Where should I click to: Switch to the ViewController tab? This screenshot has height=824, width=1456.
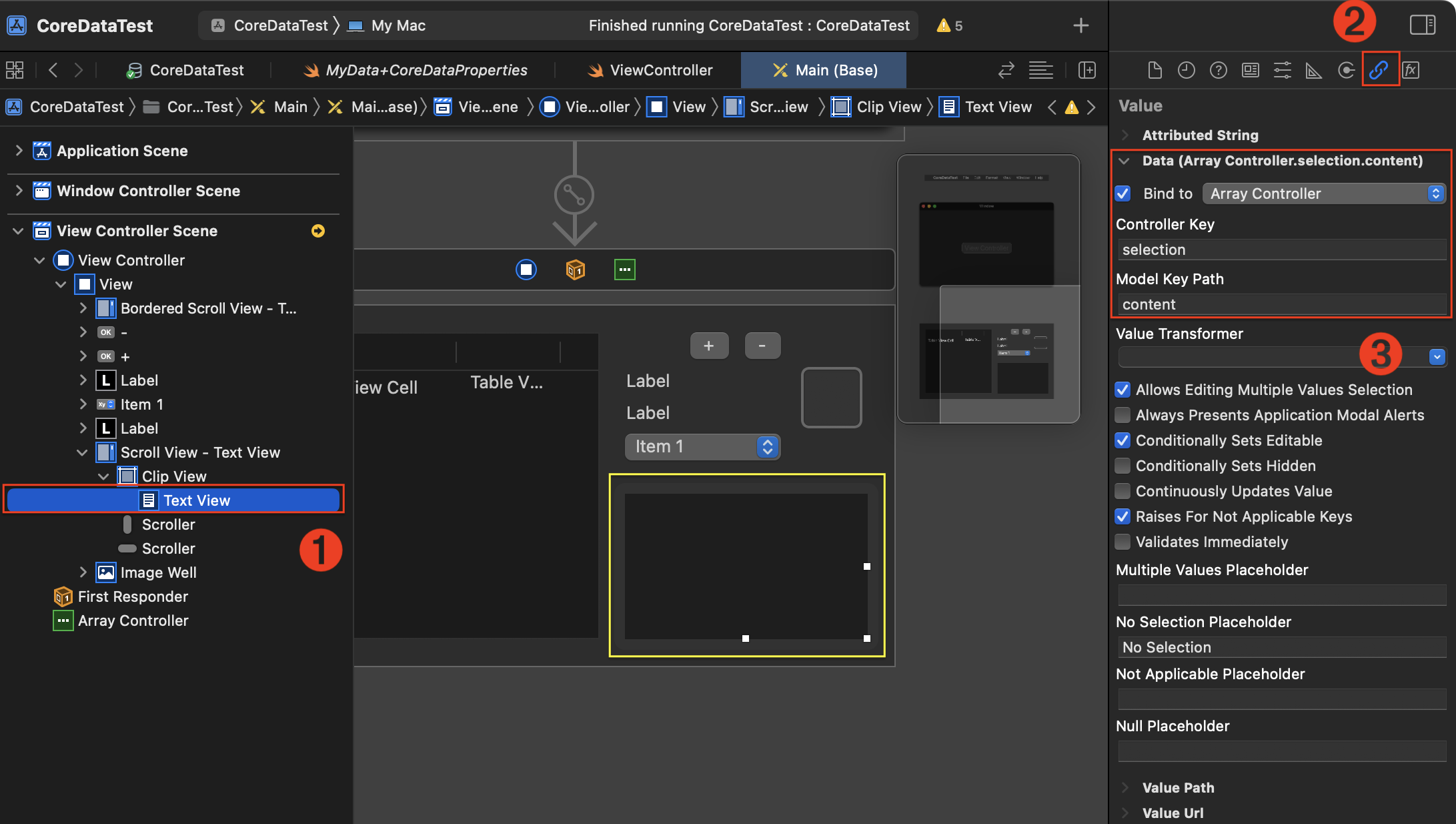click(650, 70)
